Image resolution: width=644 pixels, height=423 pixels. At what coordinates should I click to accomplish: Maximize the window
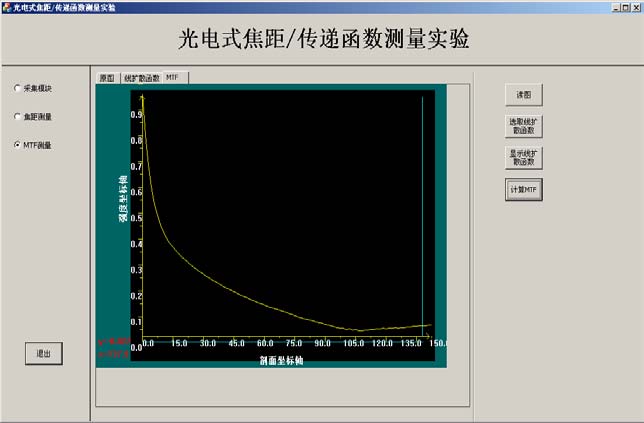coord(625,7)
